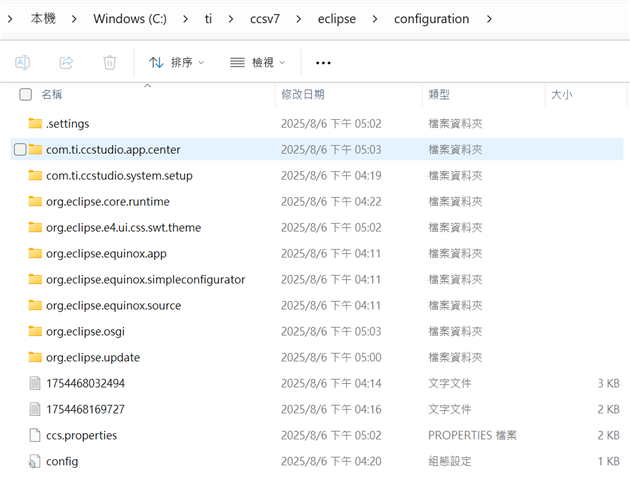
Task: Check the com.ti.ccstudio.app.center row checkbox
Action: (20, 149)
